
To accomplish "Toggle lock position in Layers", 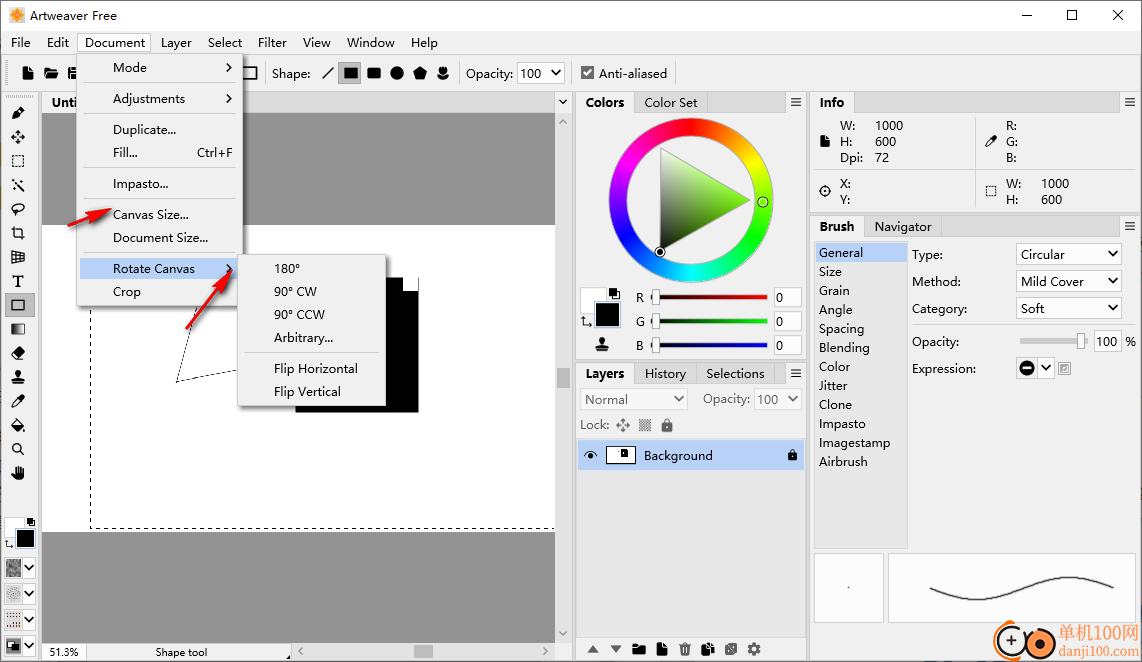I will [x=623, y=425].
